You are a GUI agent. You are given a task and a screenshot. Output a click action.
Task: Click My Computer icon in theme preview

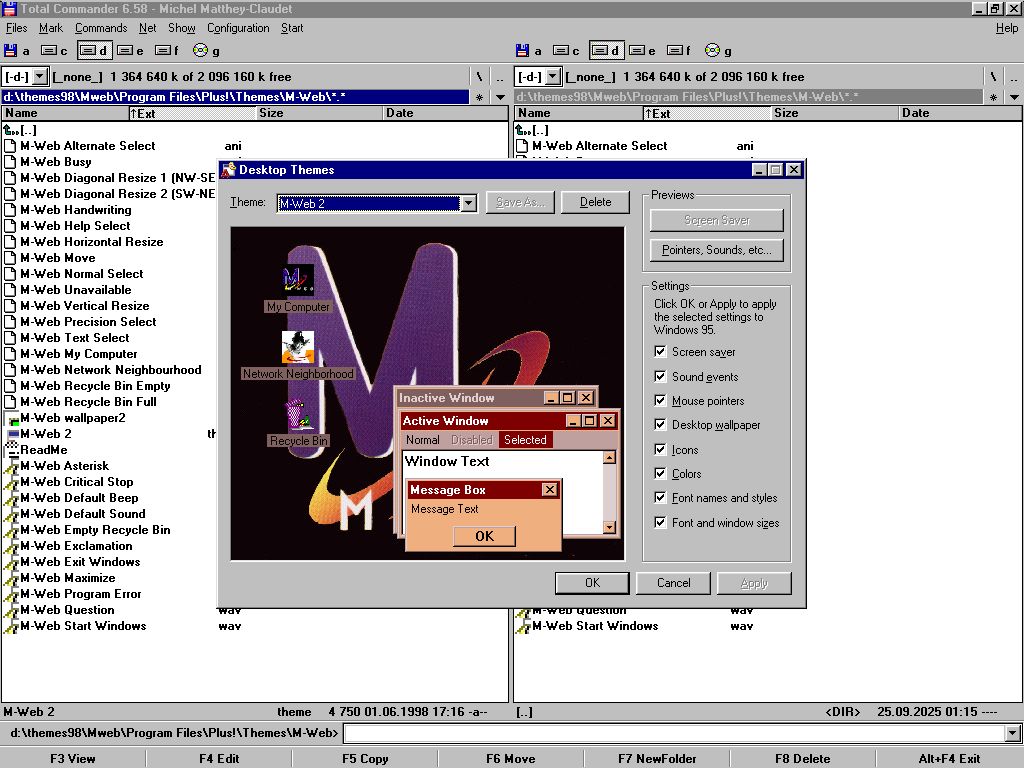(x=298, y=281)
